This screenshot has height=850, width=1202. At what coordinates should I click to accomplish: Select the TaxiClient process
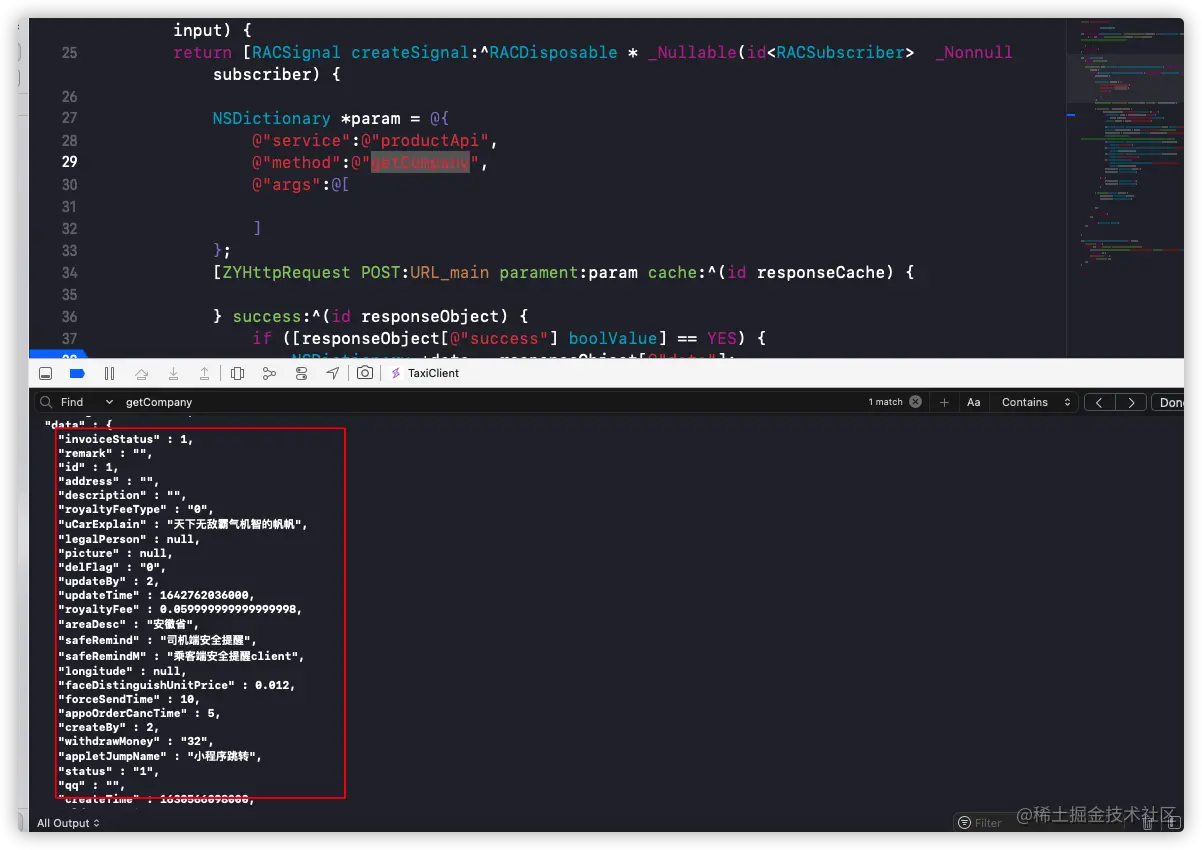click(x=425, y=373)
